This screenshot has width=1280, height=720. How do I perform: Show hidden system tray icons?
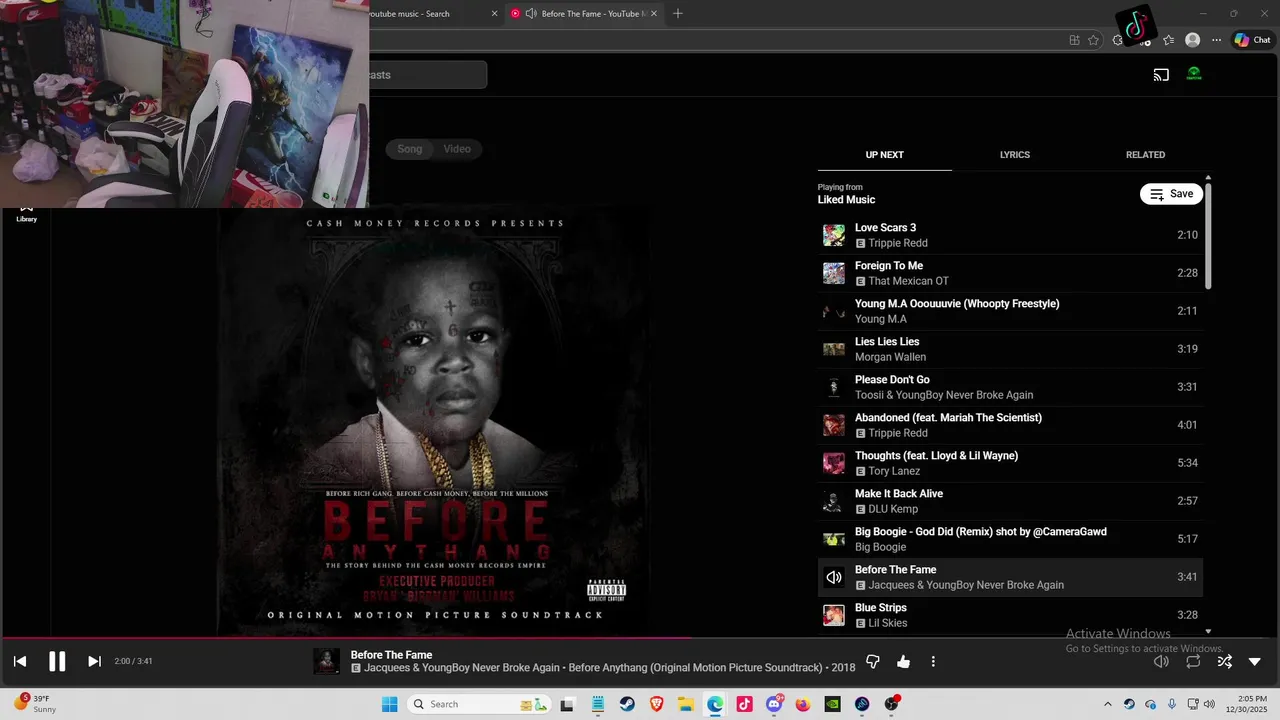(x=1107, y=704)
